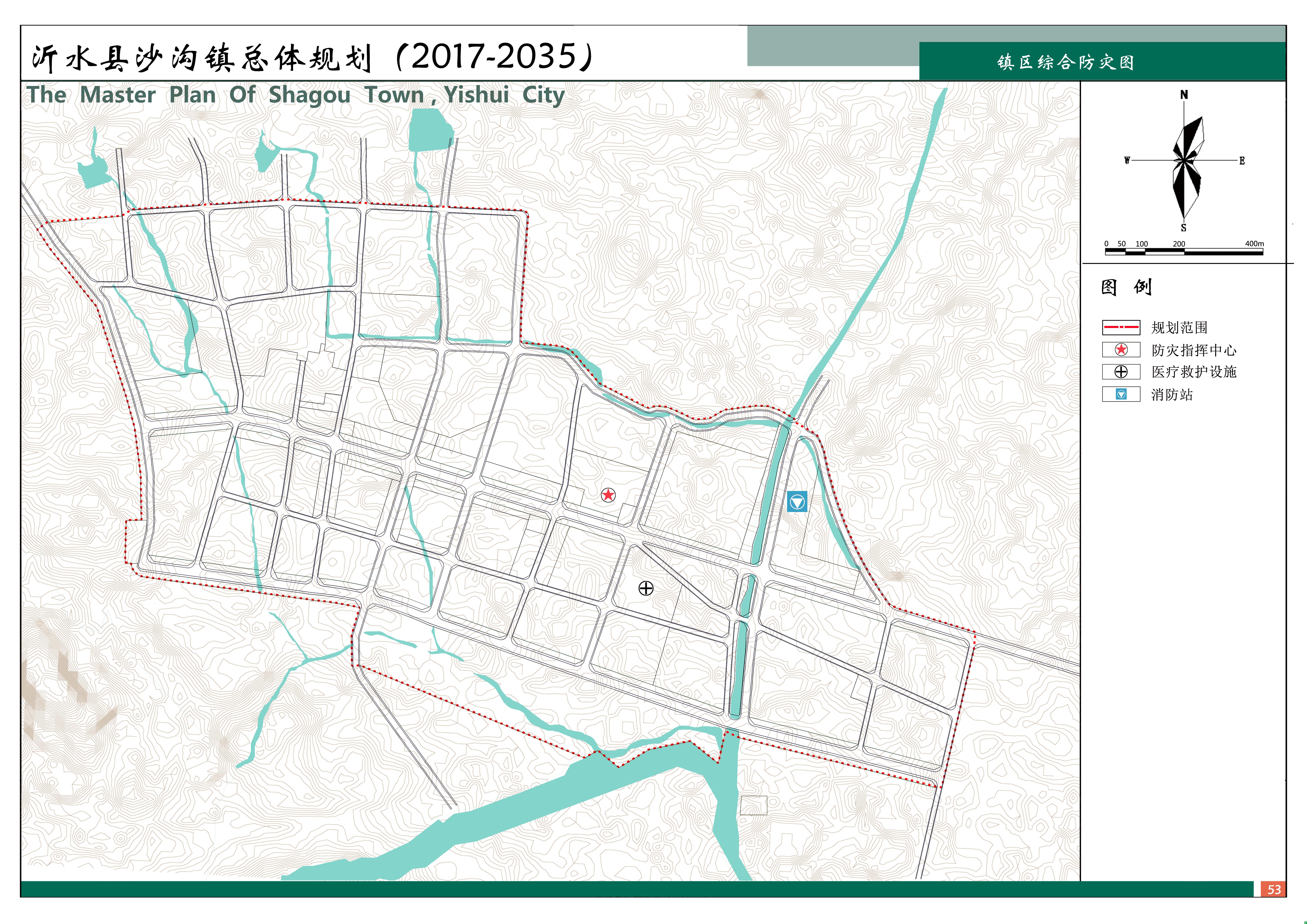Click the compass letter E
This screenshot has height=924, width=1307.
1242,161
